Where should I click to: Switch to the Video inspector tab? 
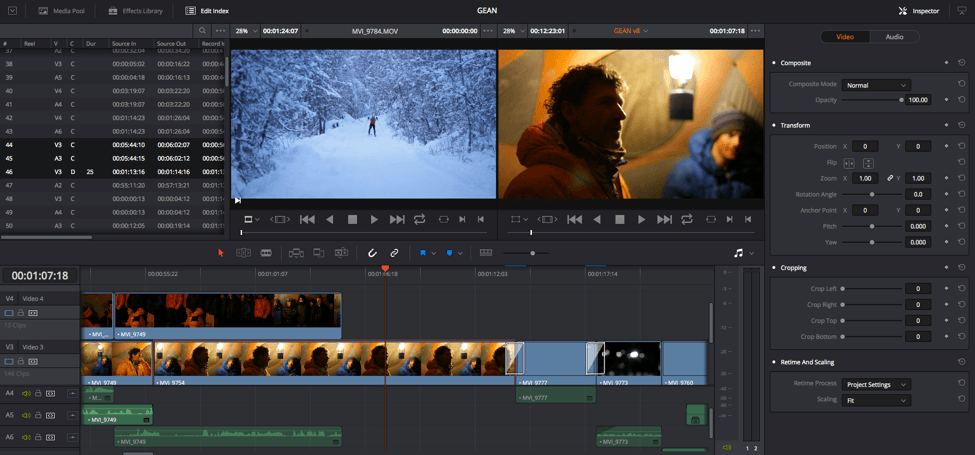click(844, 37)
